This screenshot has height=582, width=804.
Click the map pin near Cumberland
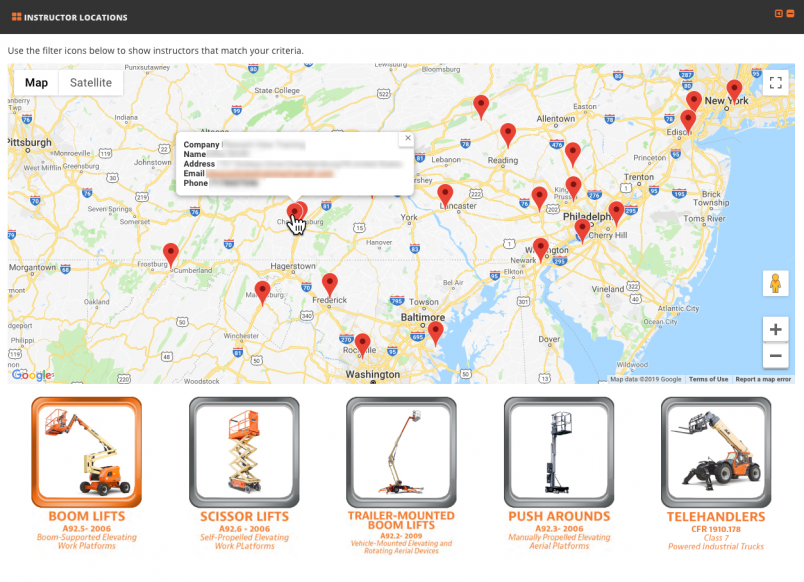171,255
